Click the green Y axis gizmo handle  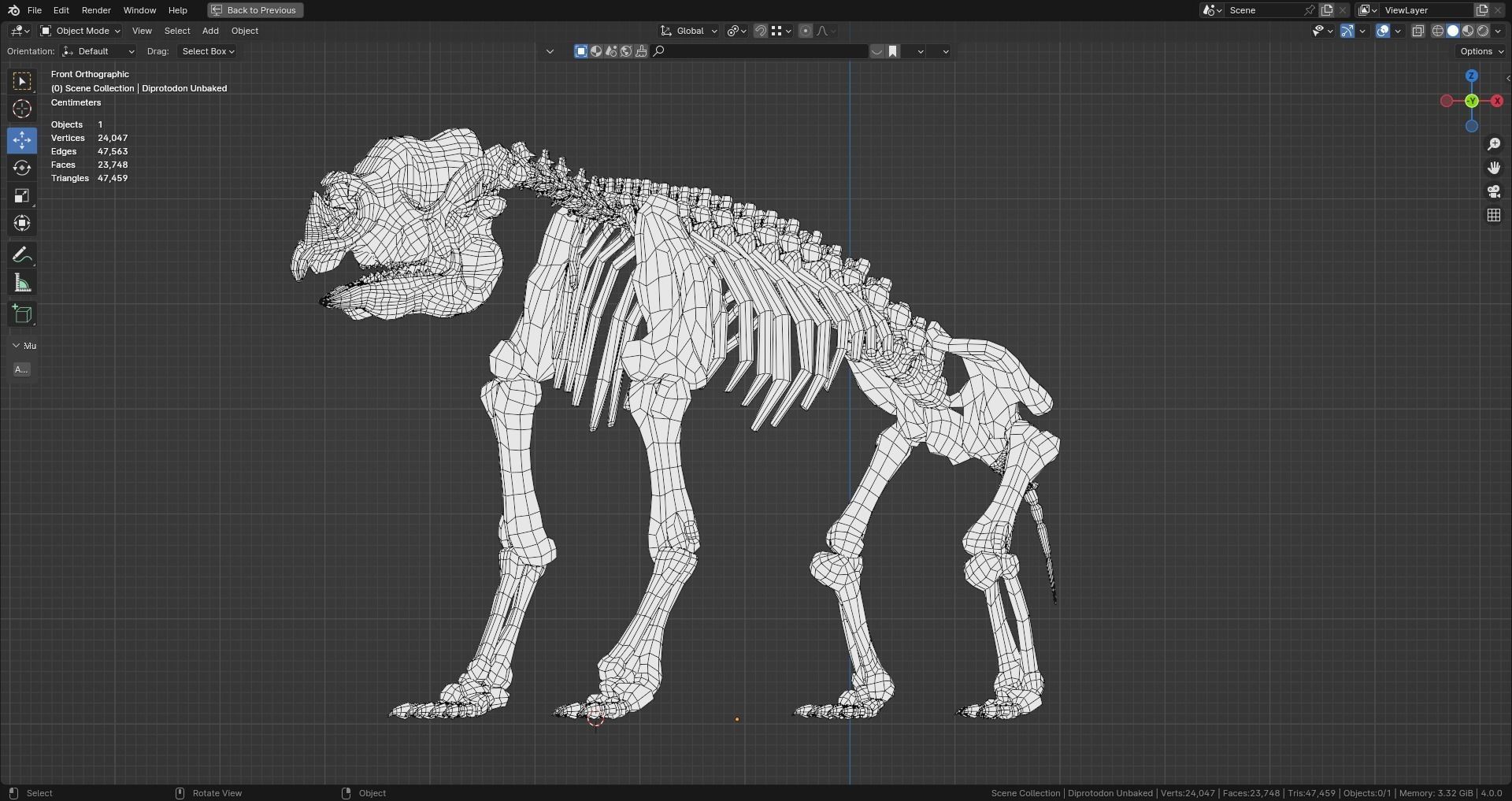pos(1472,101)
